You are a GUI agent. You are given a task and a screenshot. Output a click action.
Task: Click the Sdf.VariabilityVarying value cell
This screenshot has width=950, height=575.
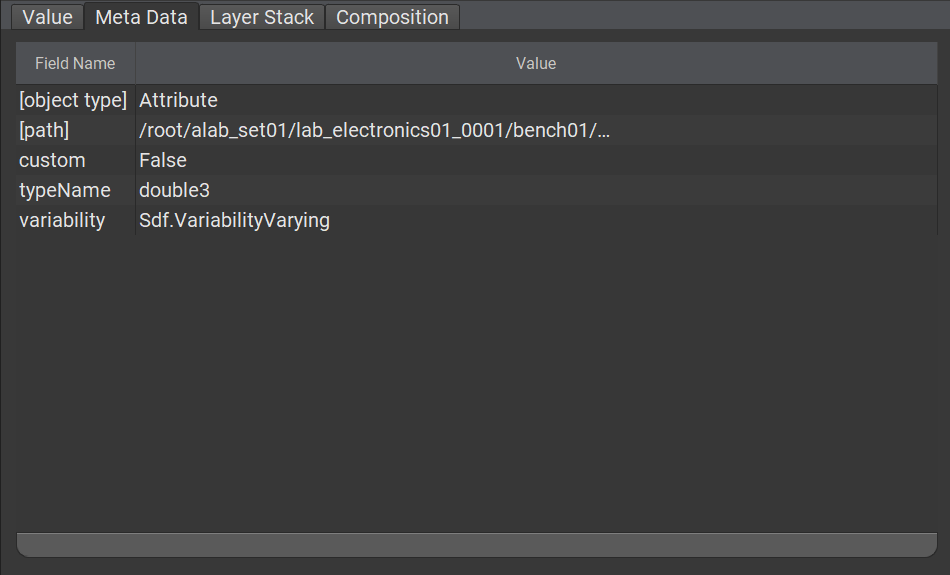(536, 220)
